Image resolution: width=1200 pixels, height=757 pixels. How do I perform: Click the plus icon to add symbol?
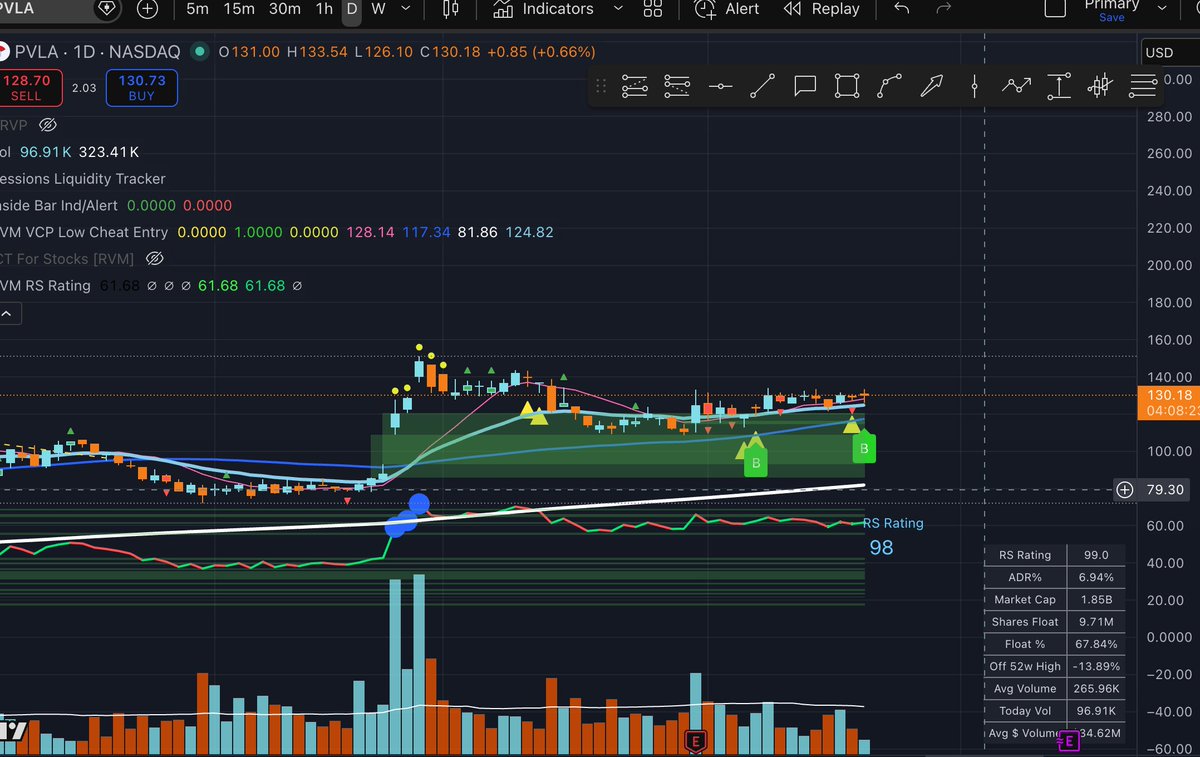[x=147, y=9]
